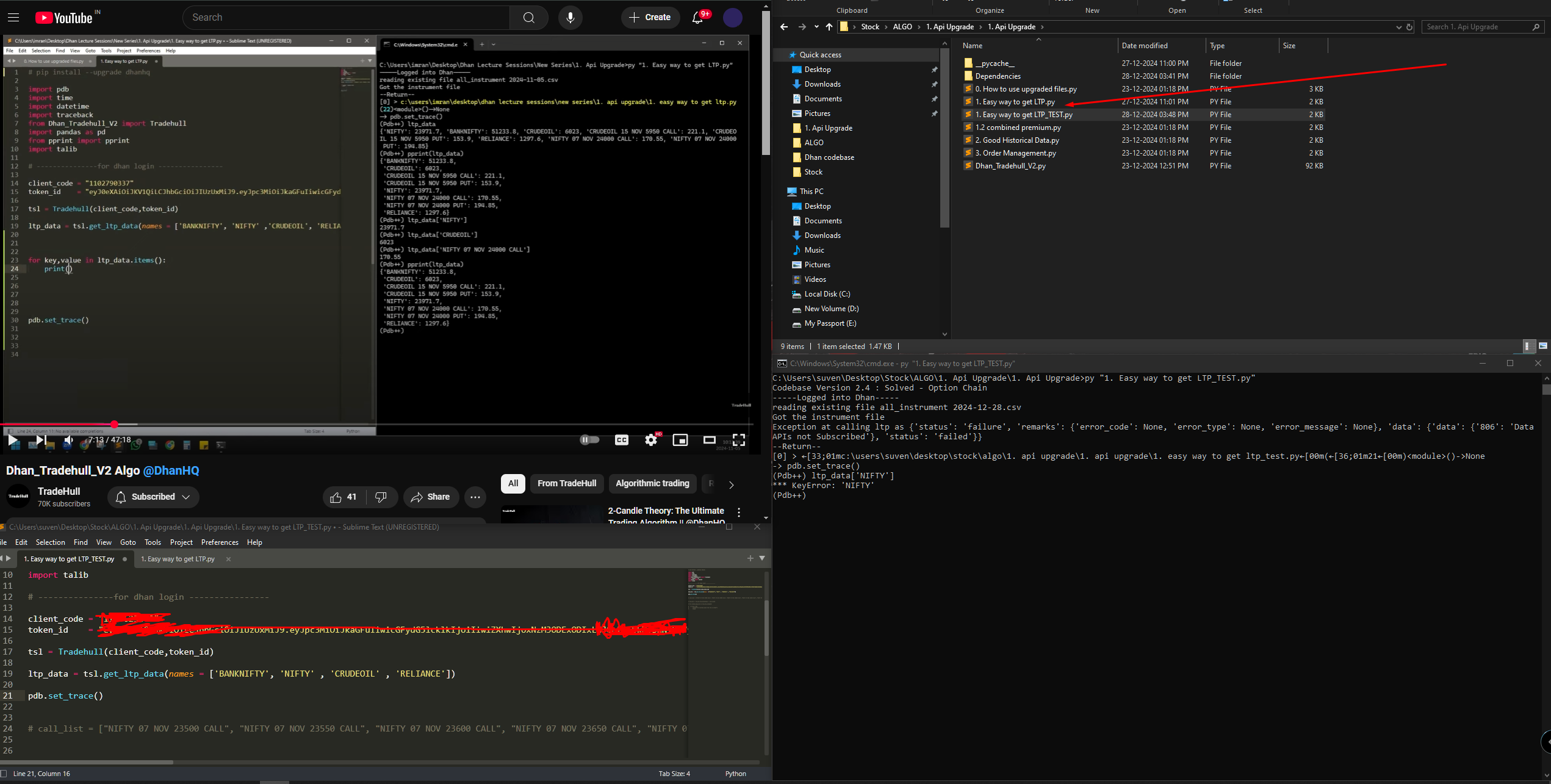Open YouTube notifications bell

[x=697, y=18]
